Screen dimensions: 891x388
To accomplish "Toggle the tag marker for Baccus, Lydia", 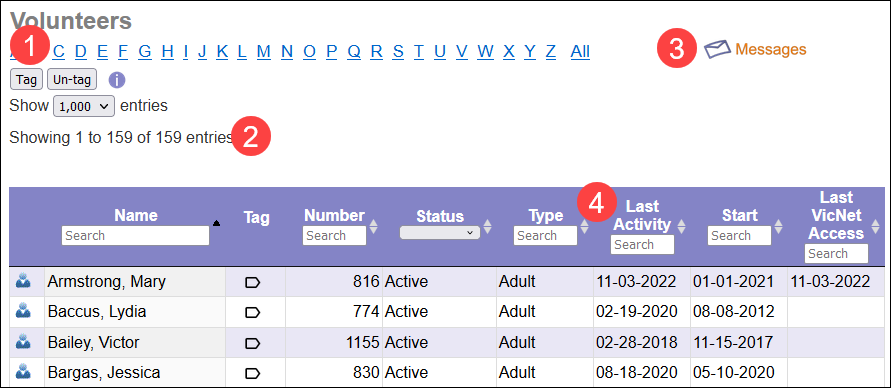I will click(252, 312).
